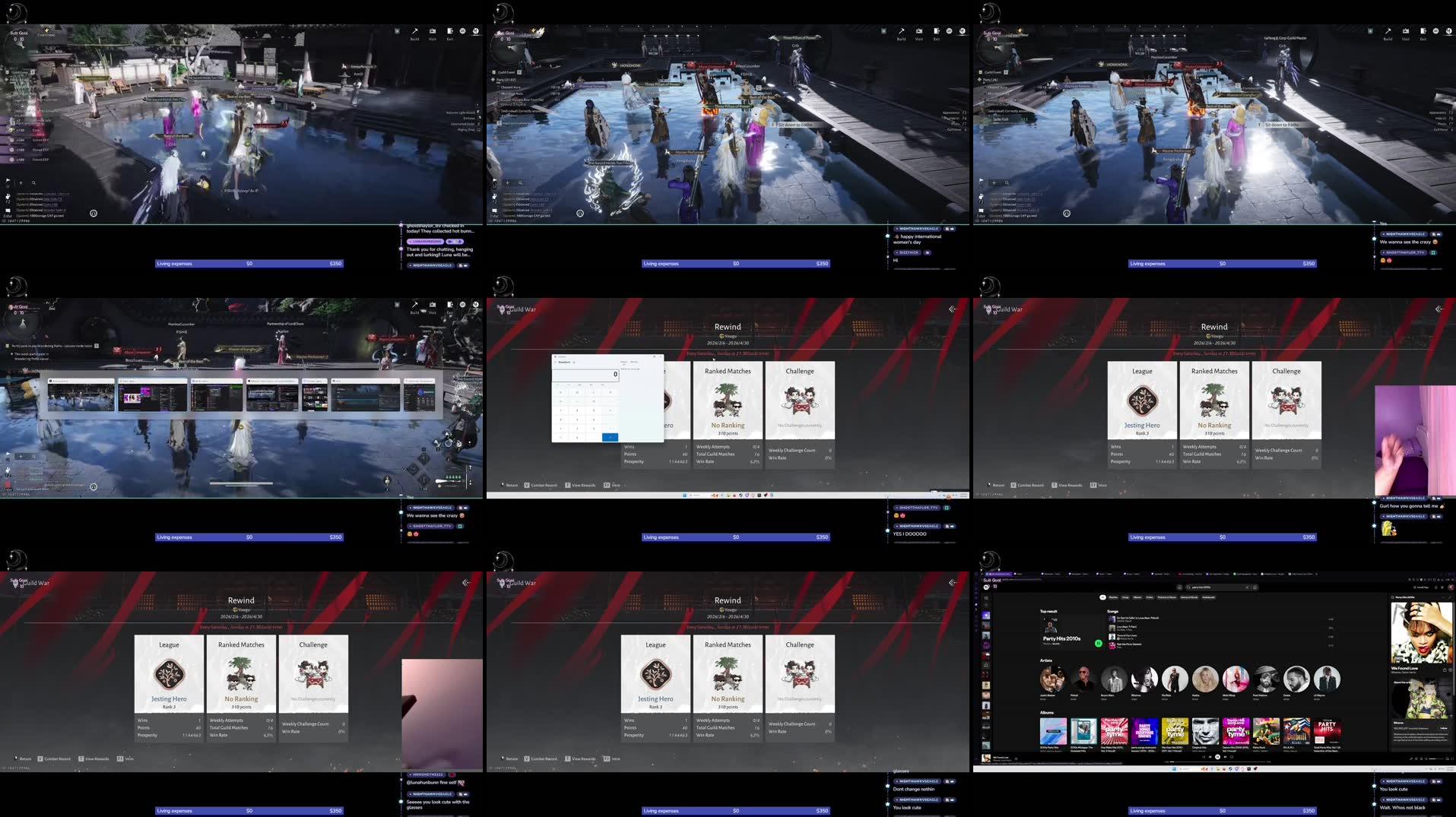Play the Party Hits 2010s playlist
The image size is (1456, 817).
pyautogui.click(x=1099, y=644)
